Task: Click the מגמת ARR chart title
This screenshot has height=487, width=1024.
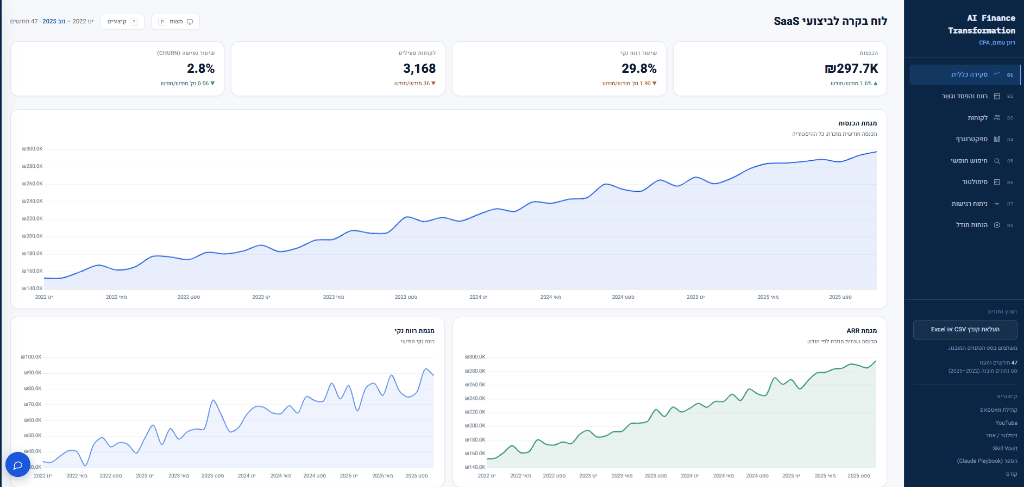Action: pos(863,330)
